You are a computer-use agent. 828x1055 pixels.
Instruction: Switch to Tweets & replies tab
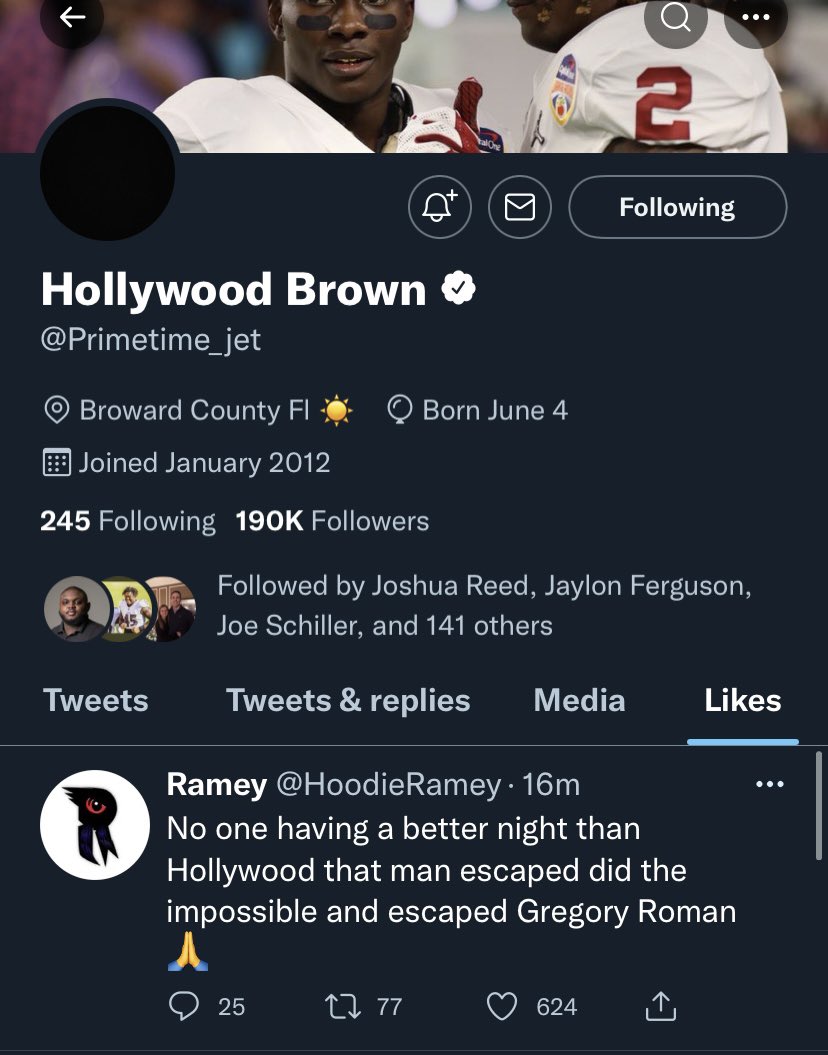coord(348,700)
